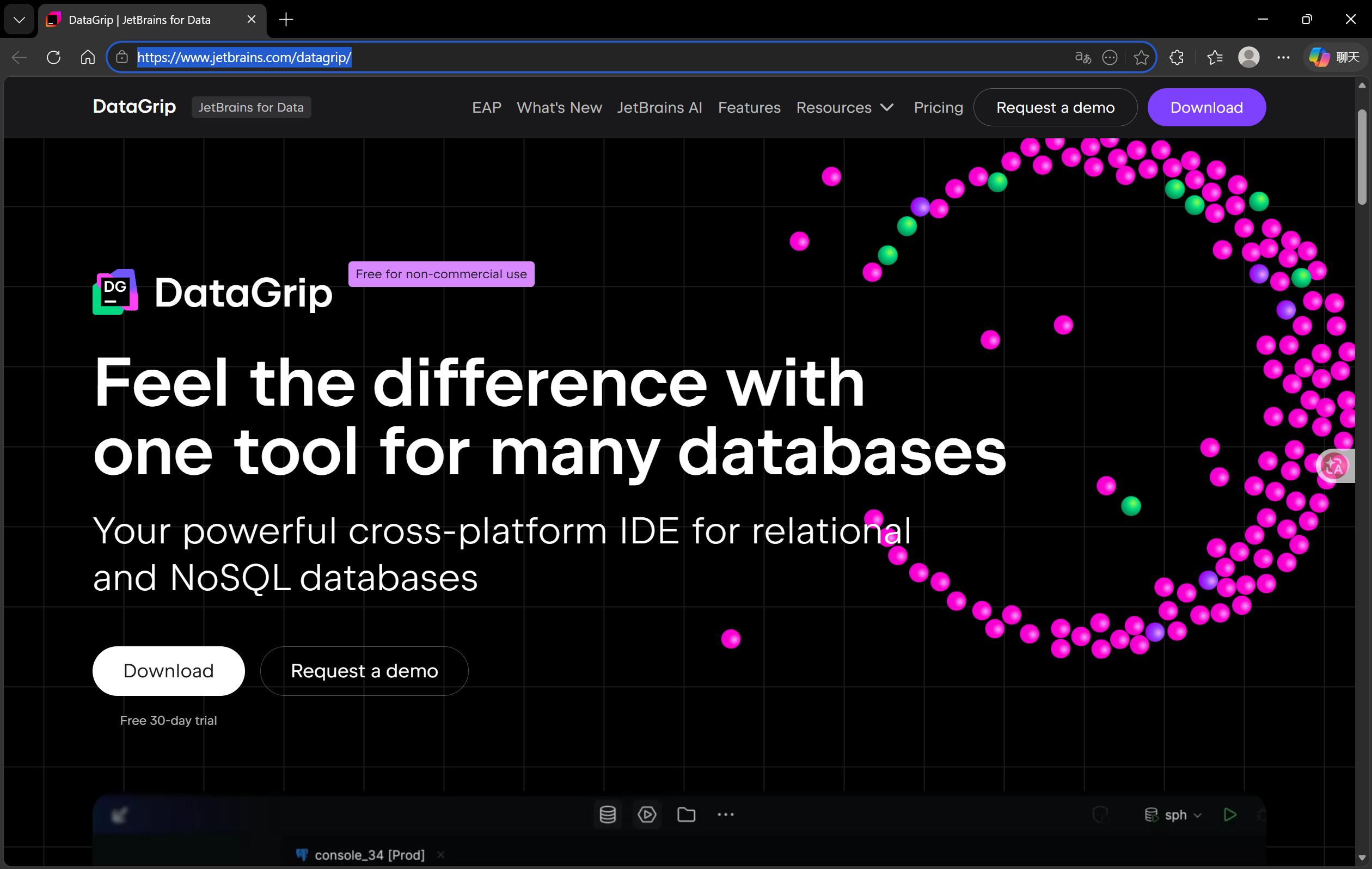
Task: Add this page to favorites with star
Action: point(1141,57)
